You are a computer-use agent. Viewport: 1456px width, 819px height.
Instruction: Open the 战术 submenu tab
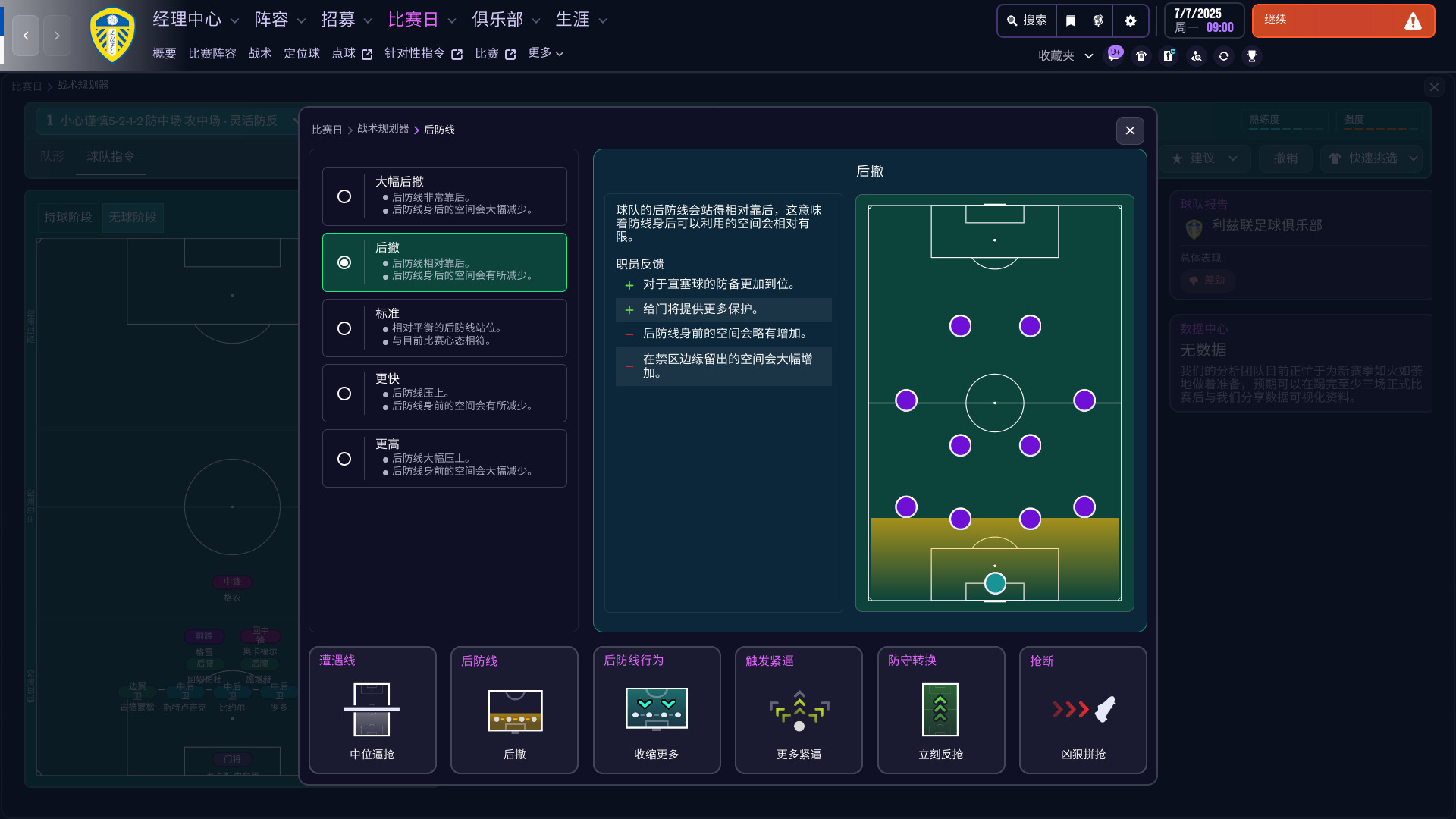[259, 53]
